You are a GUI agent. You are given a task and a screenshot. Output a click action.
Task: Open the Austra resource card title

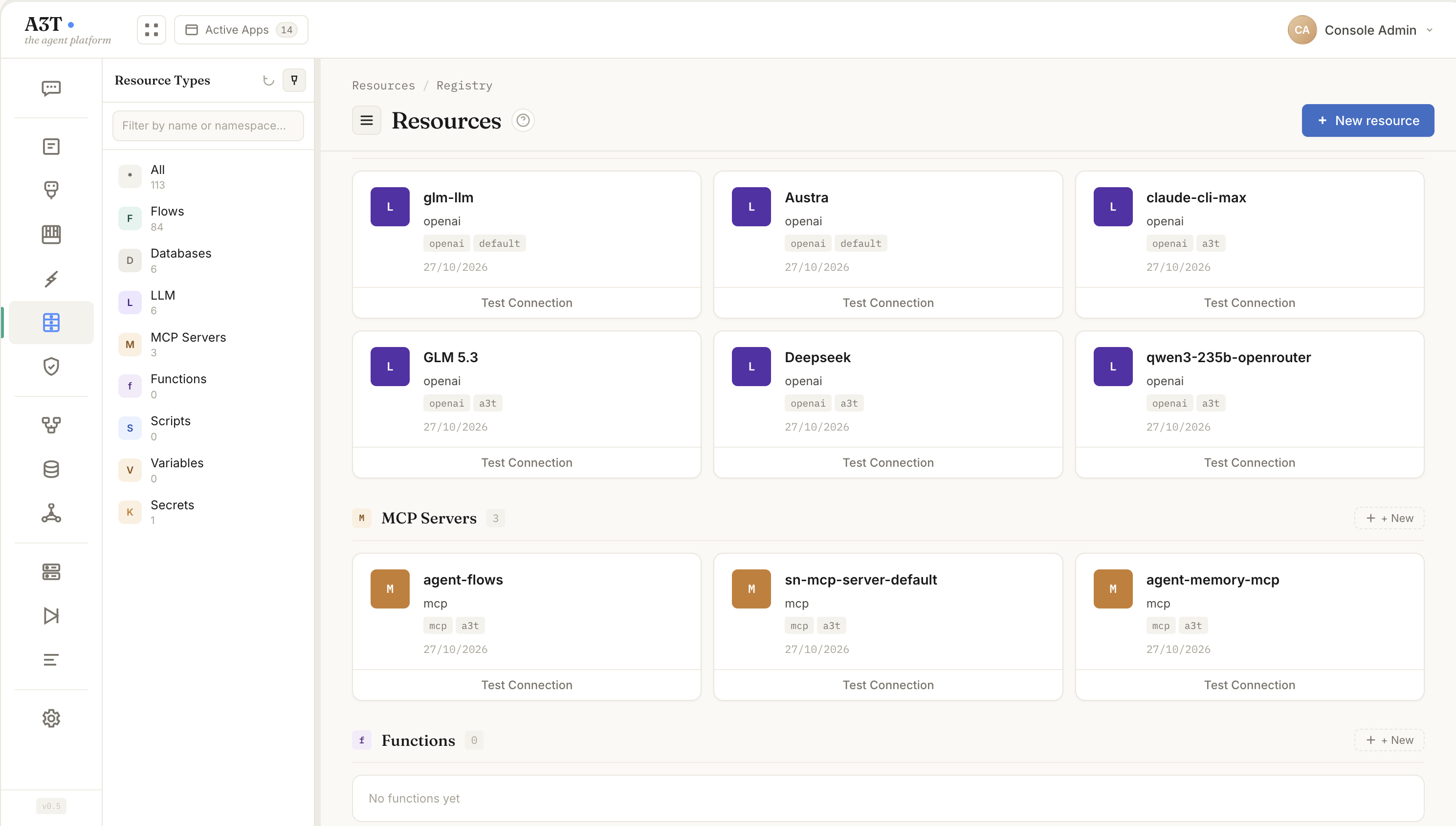pyautogui.click(x=806, y=197)
